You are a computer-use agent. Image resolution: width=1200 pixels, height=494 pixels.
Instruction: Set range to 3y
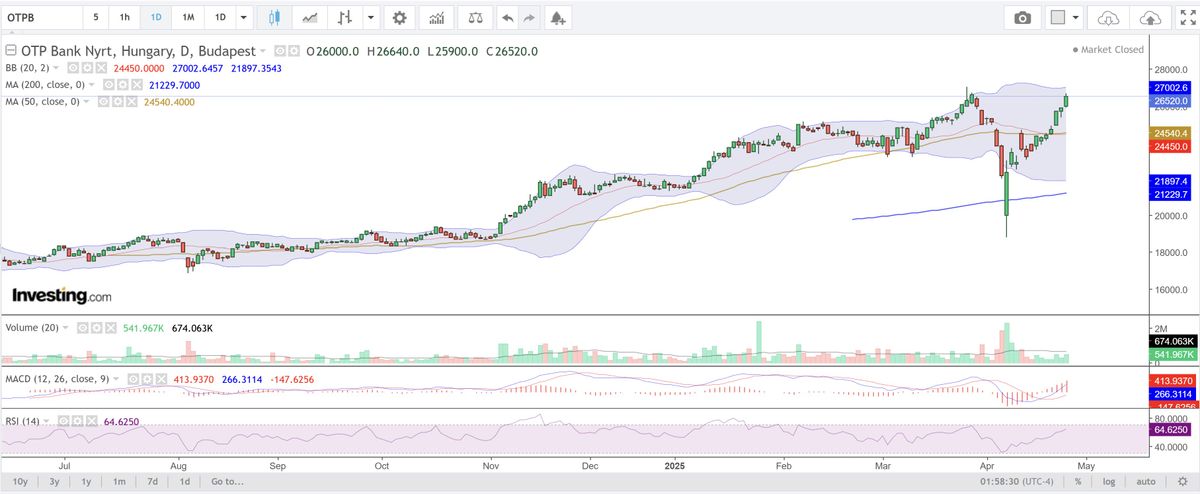point(55,482)
